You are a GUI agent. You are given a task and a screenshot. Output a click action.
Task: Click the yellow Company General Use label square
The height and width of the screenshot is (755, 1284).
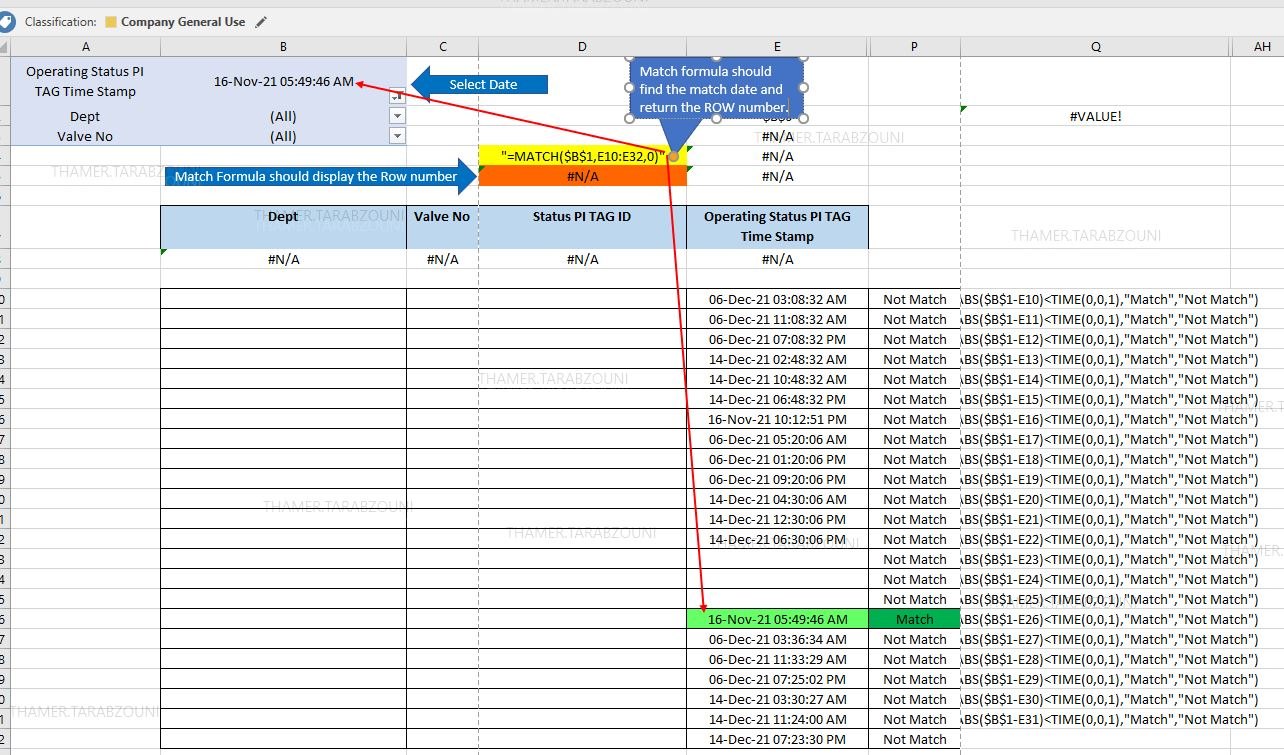(x=111, y=22)
